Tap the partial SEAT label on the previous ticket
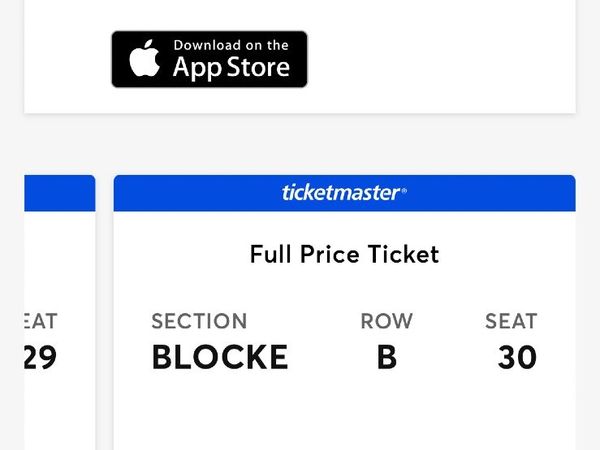 [40, 321]
